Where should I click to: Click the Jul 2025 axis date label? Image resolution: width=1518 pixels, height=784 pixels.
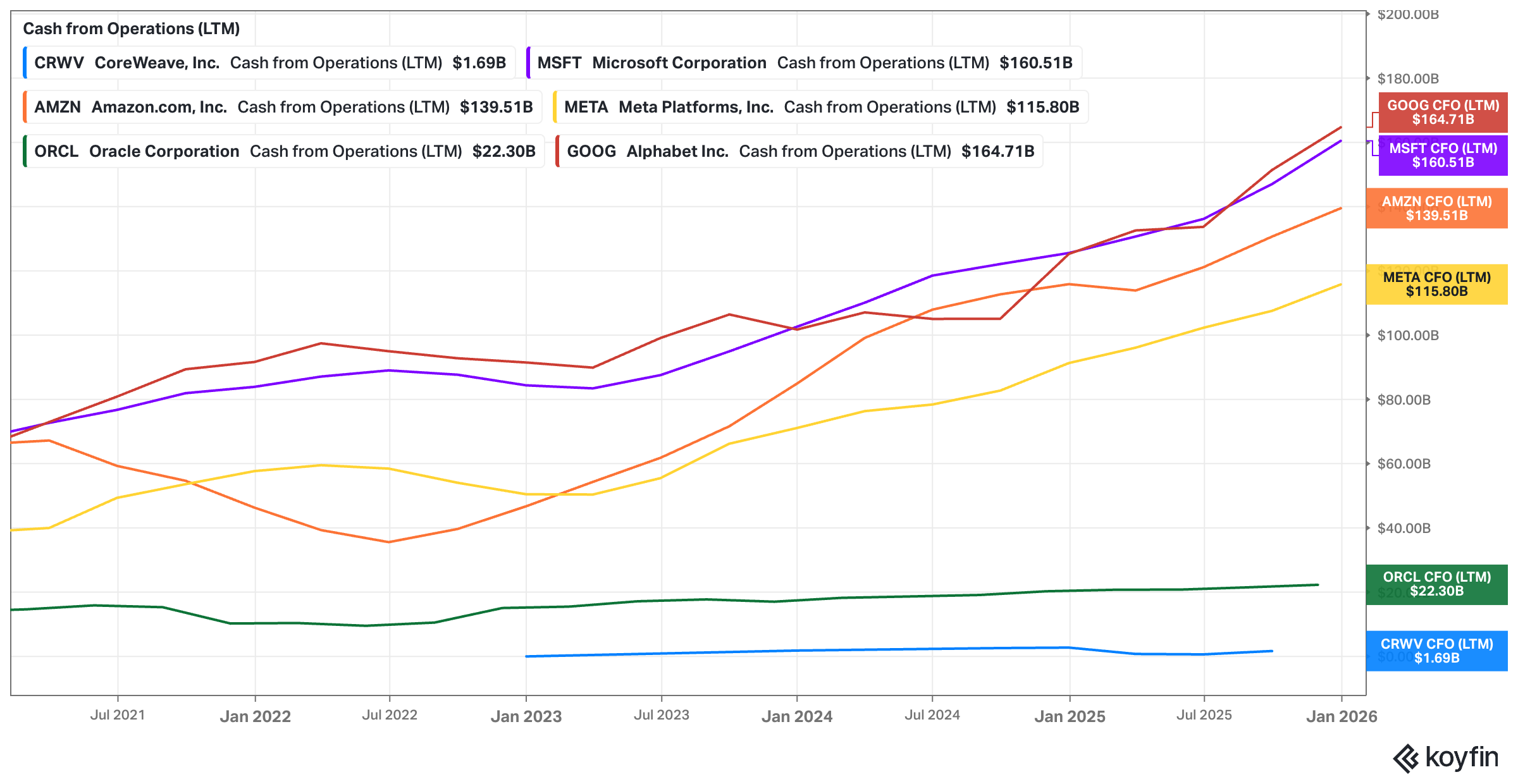click(x=1204, y=715)
